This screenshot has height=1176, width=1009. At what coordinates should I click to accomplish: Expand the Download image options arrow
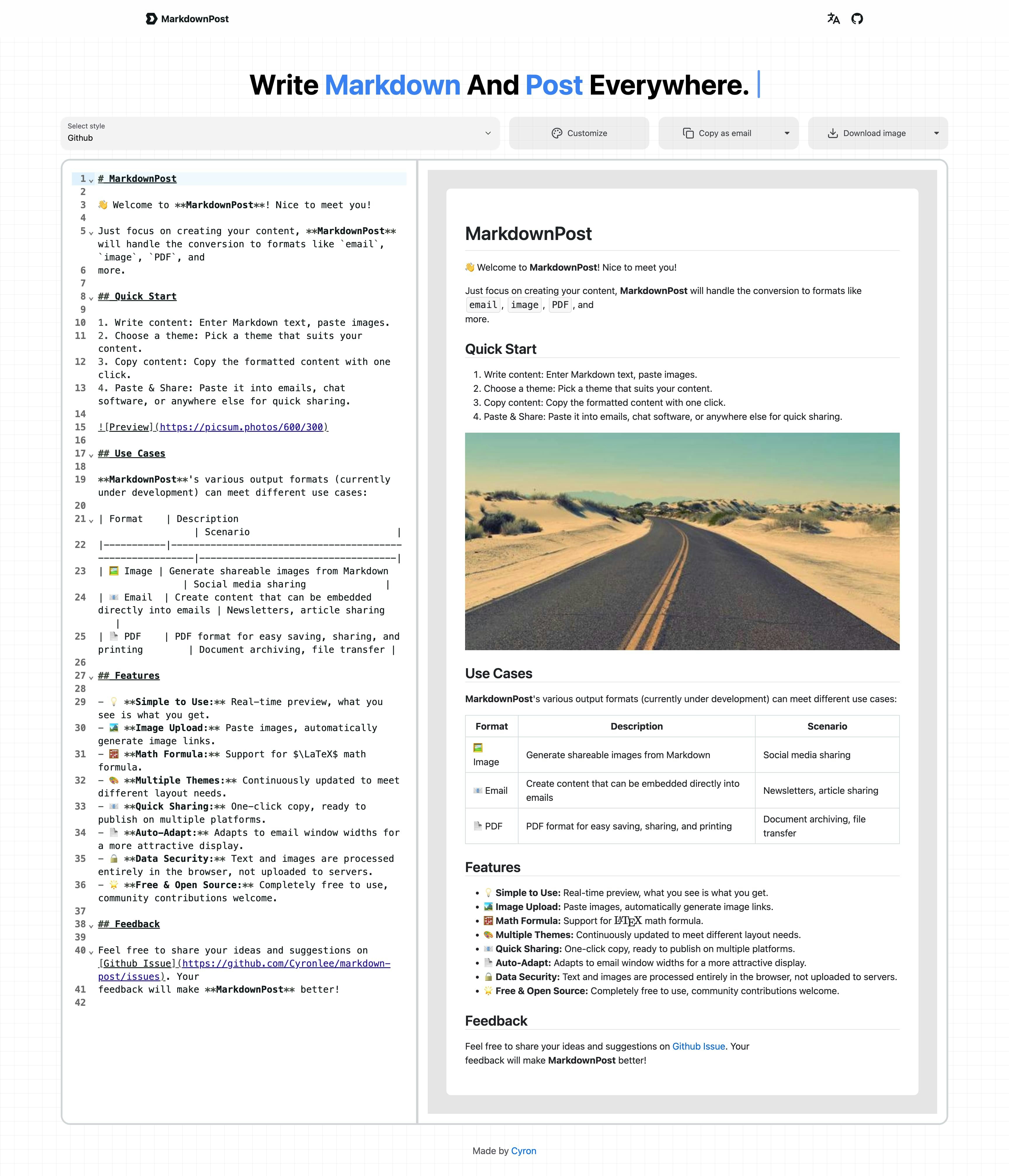[936, 133]
